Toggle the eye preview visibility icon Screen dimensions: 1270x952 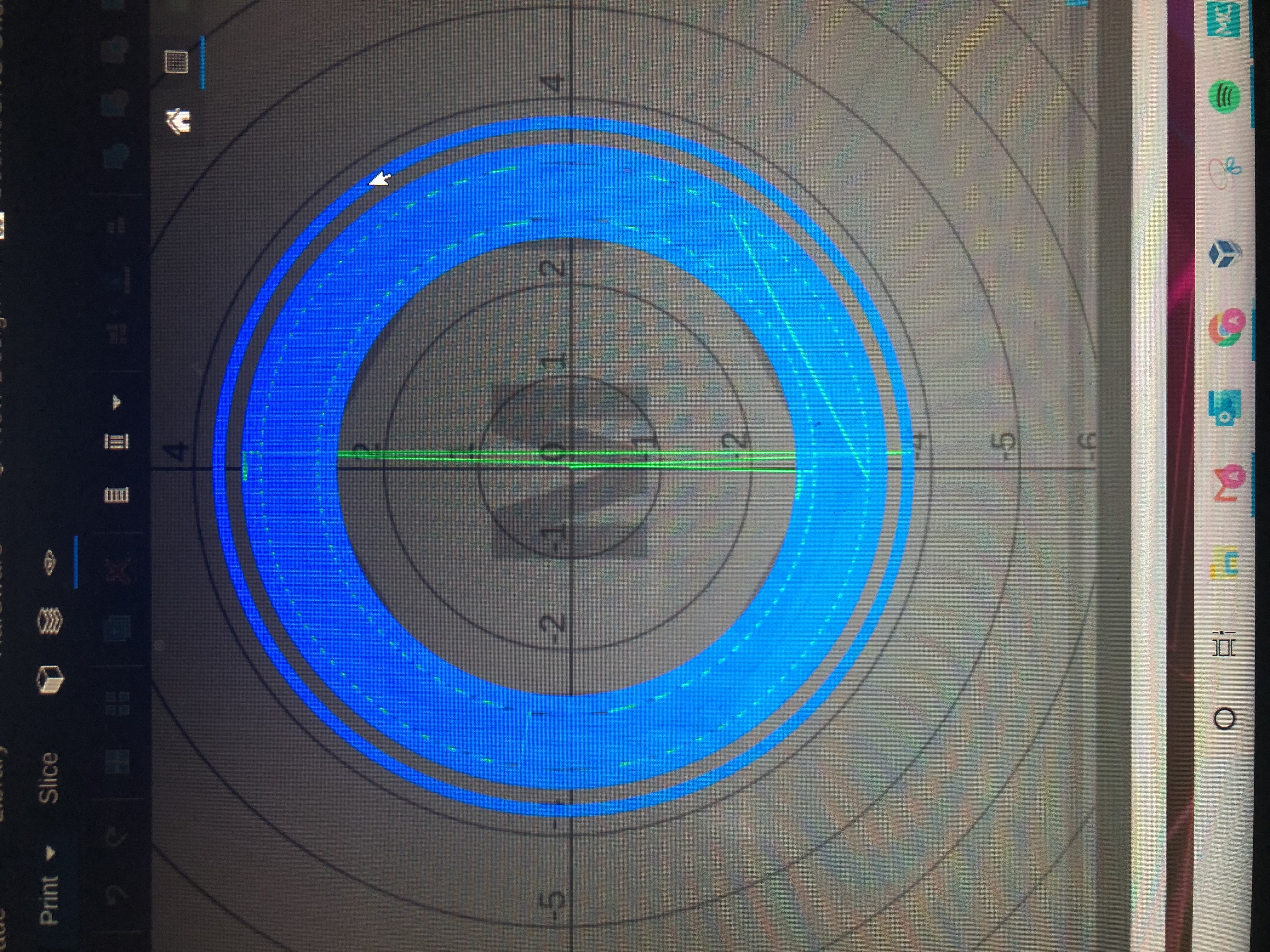50,562
